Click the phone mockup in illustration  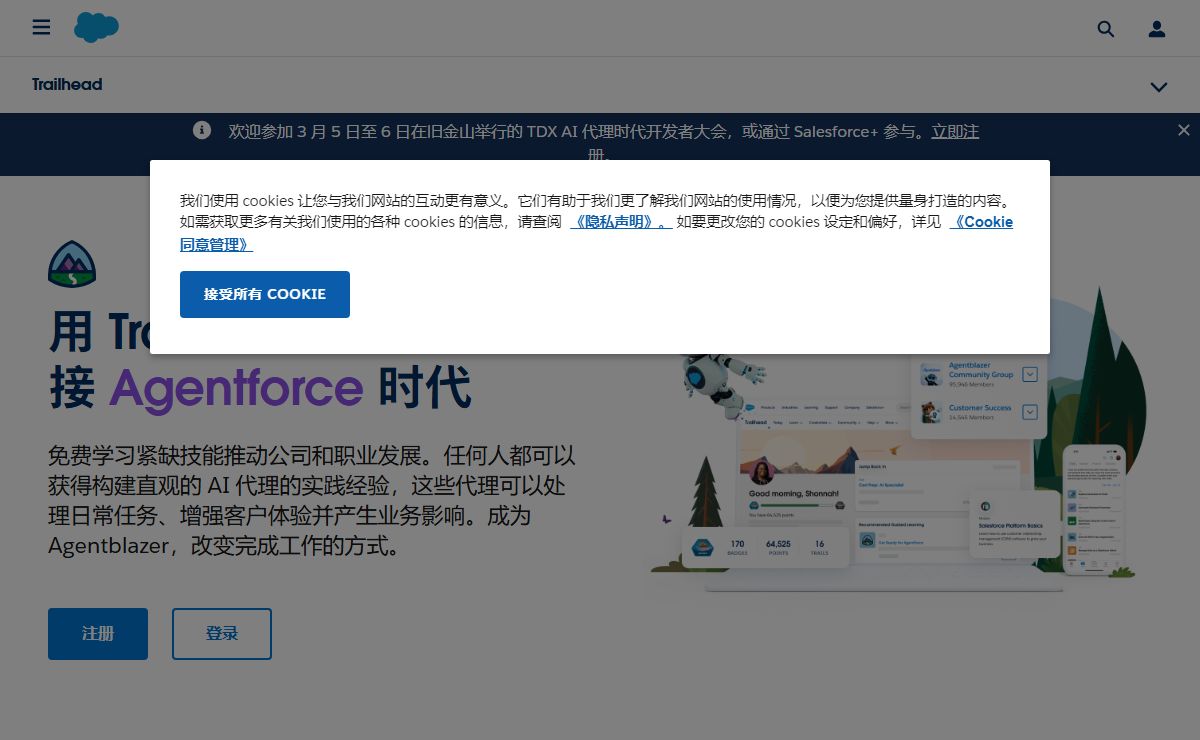coord(1094,510)
